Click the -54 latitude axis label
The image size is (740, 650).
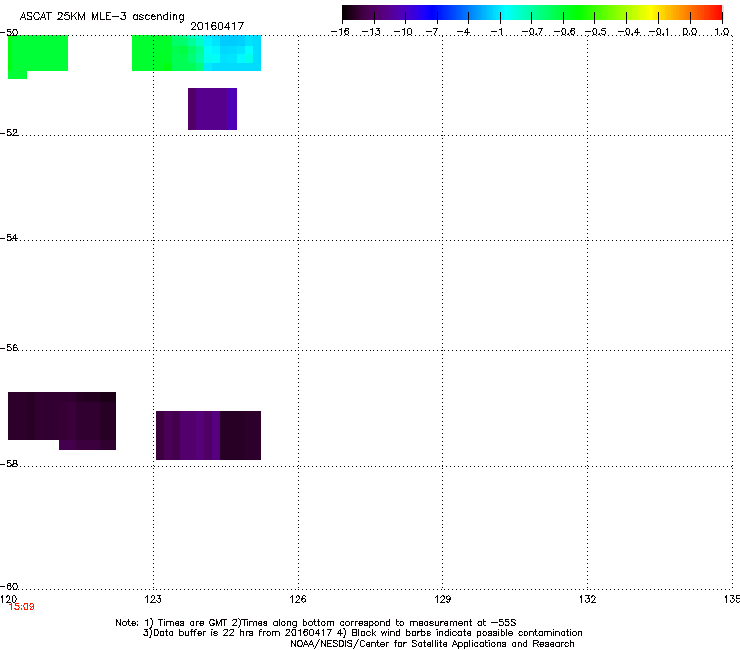pyautogui.click(x=9, y=237)
